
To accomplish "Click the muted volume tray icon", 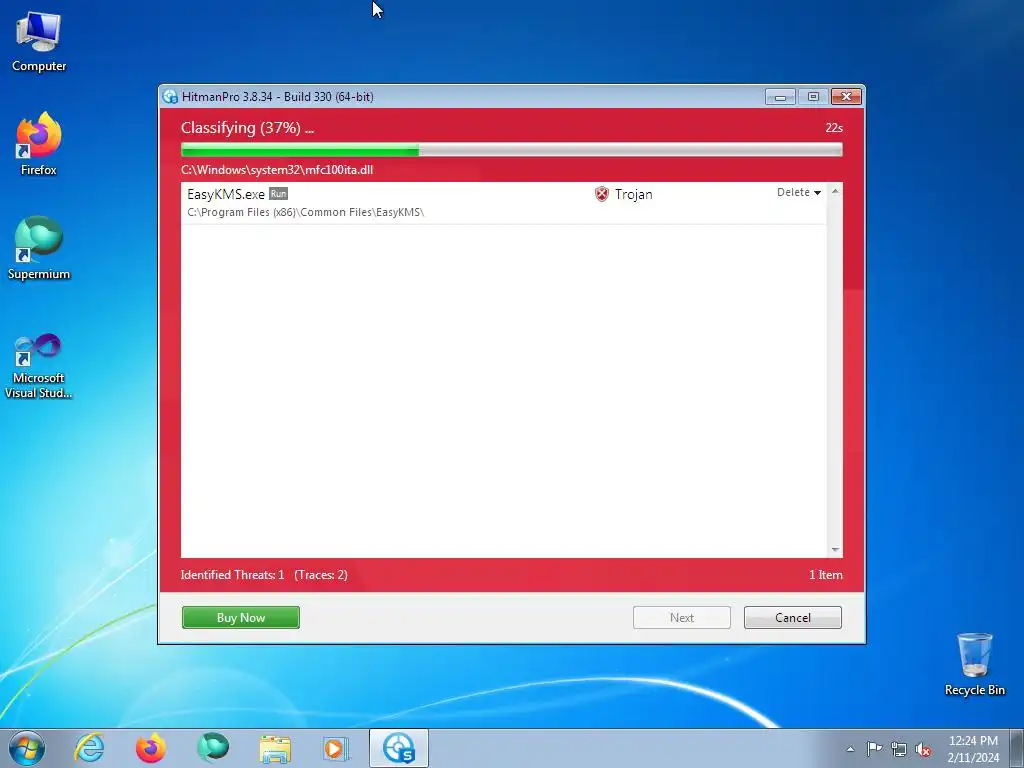I will coord(923,749).
